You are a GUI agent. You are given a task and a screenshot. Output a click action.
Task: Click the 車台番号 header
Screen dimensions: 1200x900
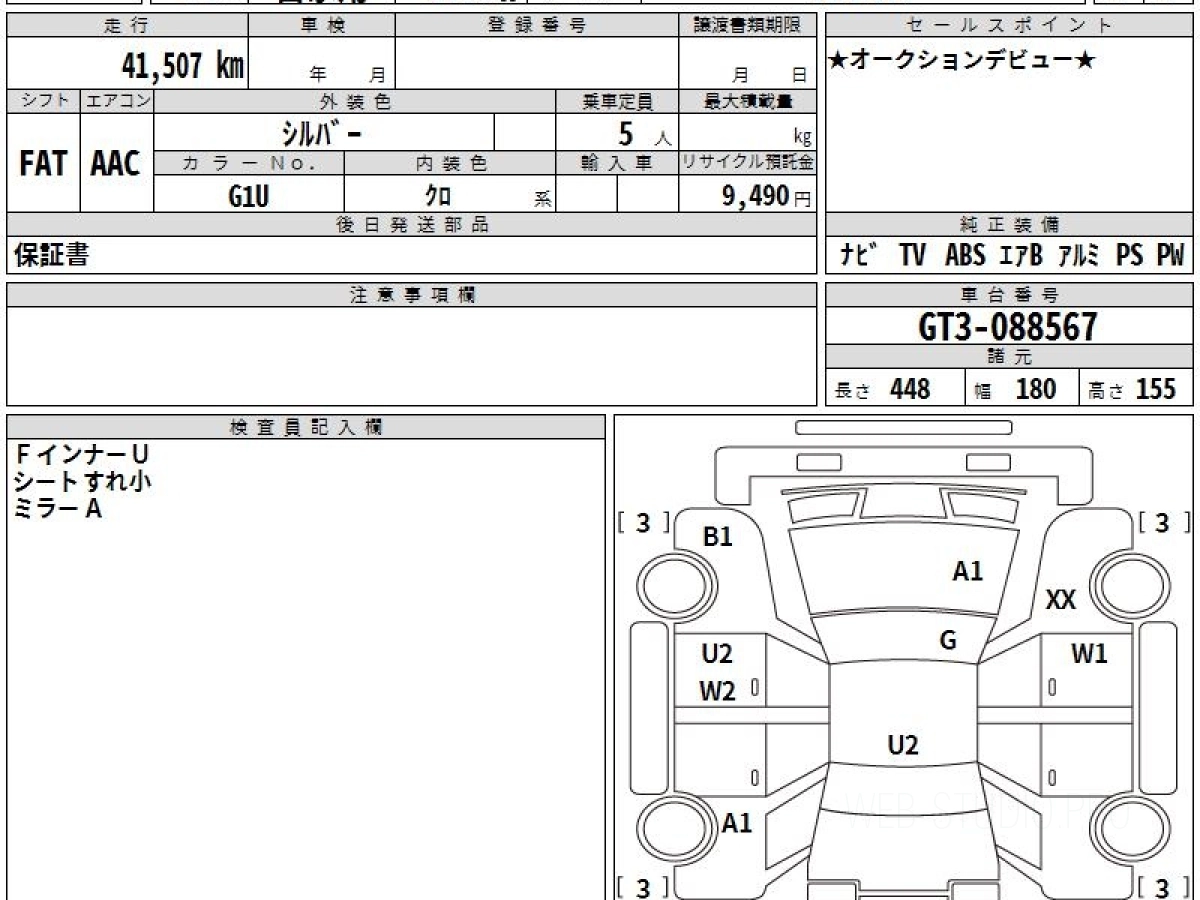1010,295
